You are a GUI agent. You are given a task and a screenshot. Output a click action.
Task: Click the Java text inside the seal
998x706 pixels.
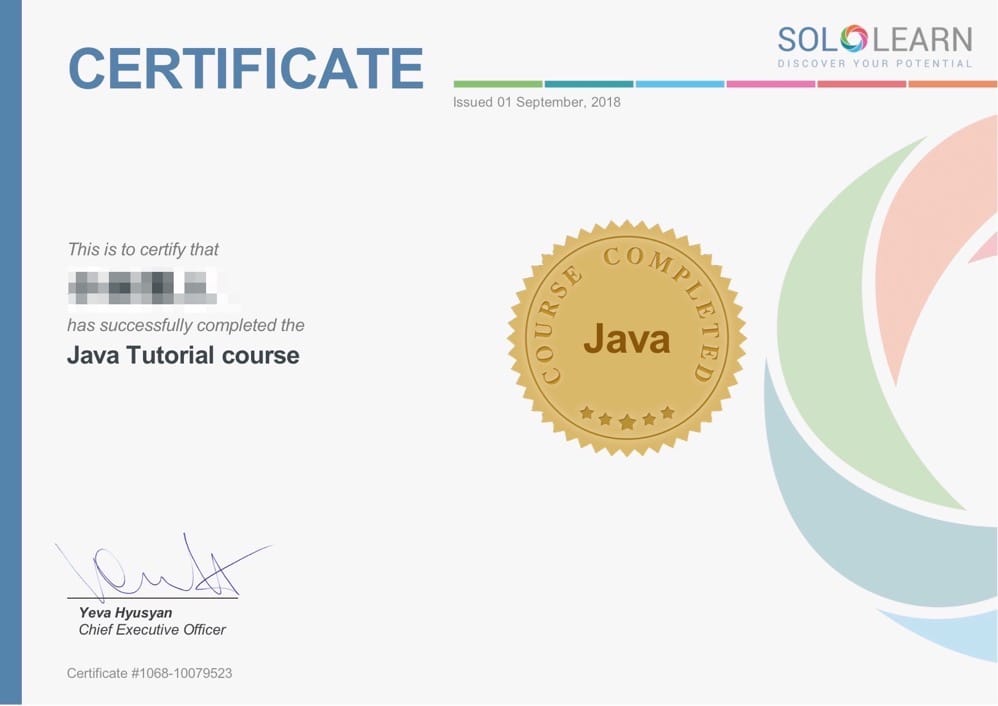coord(627,339)
